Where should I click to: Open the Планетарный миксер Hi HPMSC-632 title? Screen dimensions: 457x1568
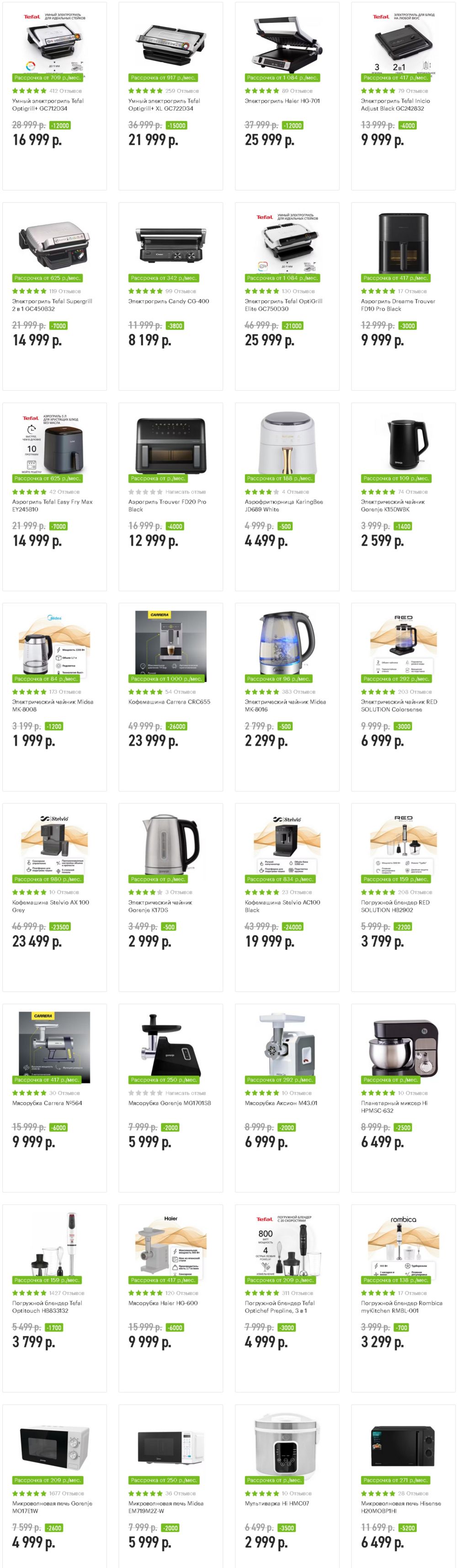(x=394, y=1107)
